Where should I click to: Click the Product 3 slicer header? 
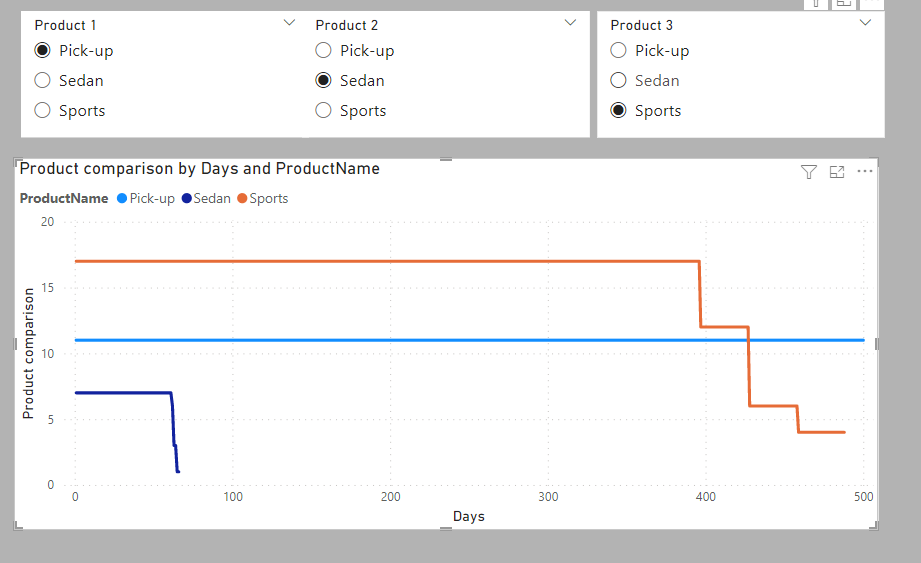click(641, 25)
